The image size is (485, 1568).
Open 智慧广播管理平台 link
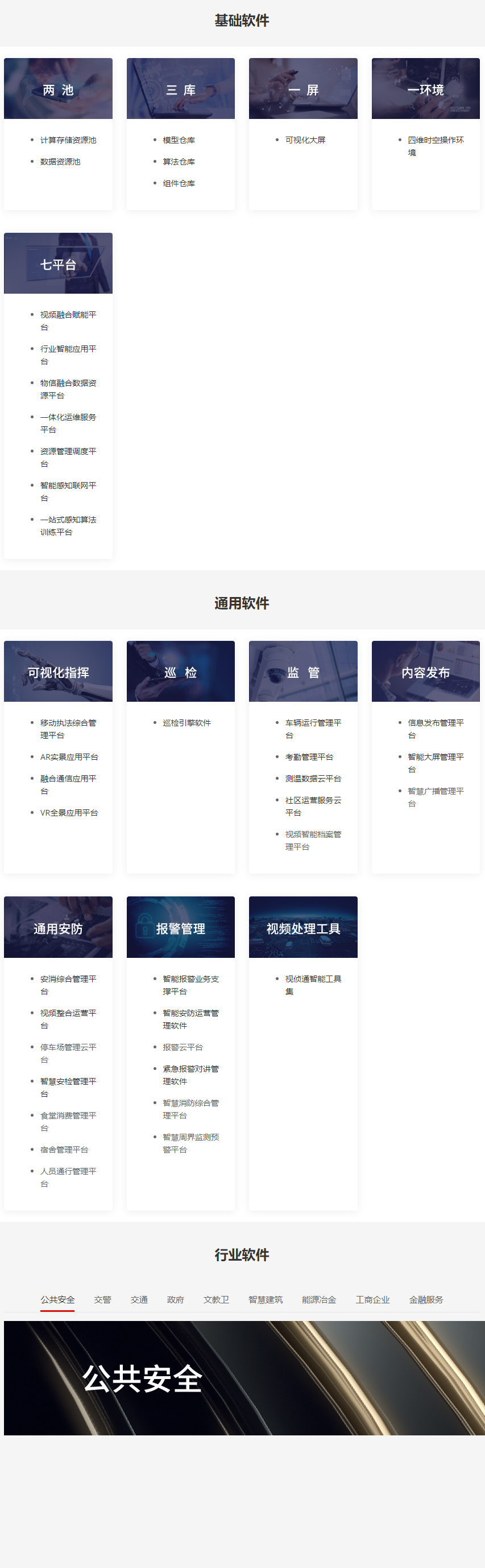coord(436,797)
